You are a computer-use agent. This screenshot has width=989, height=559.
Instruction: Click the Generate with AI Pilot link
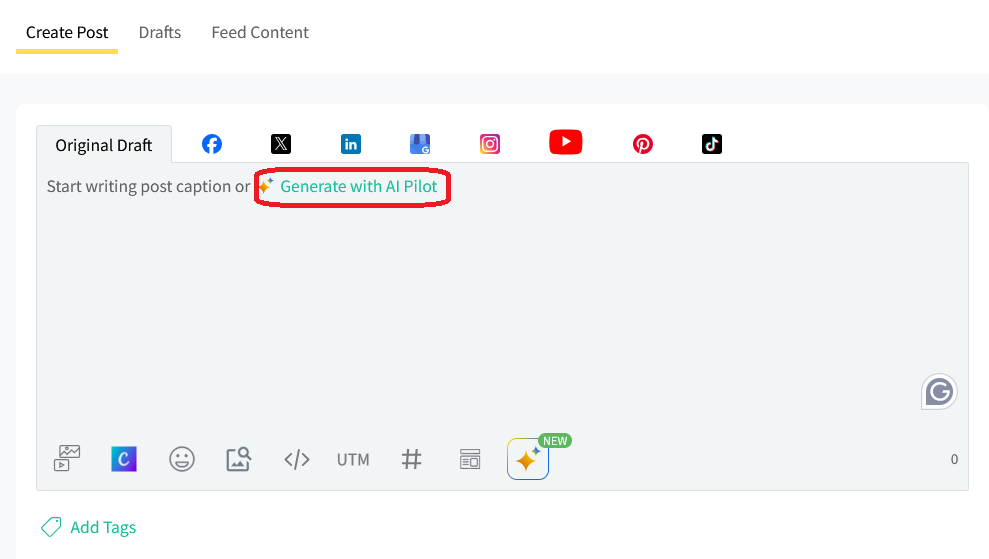358,187
